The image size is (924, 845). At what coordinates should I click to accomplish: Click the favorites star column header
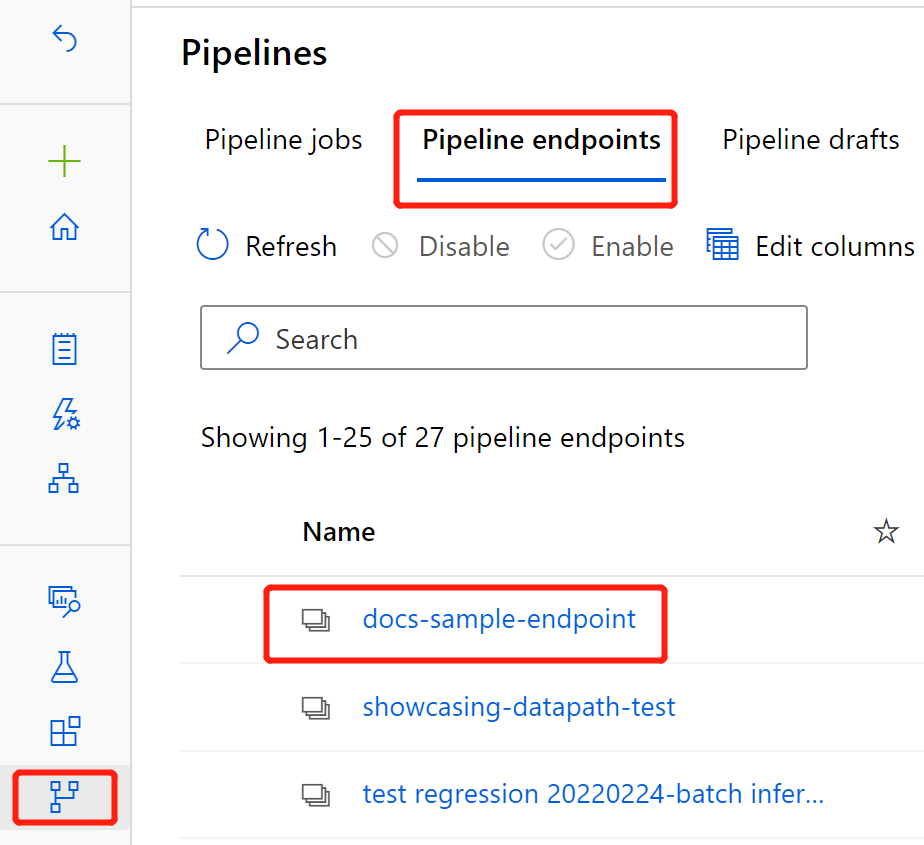886,532
